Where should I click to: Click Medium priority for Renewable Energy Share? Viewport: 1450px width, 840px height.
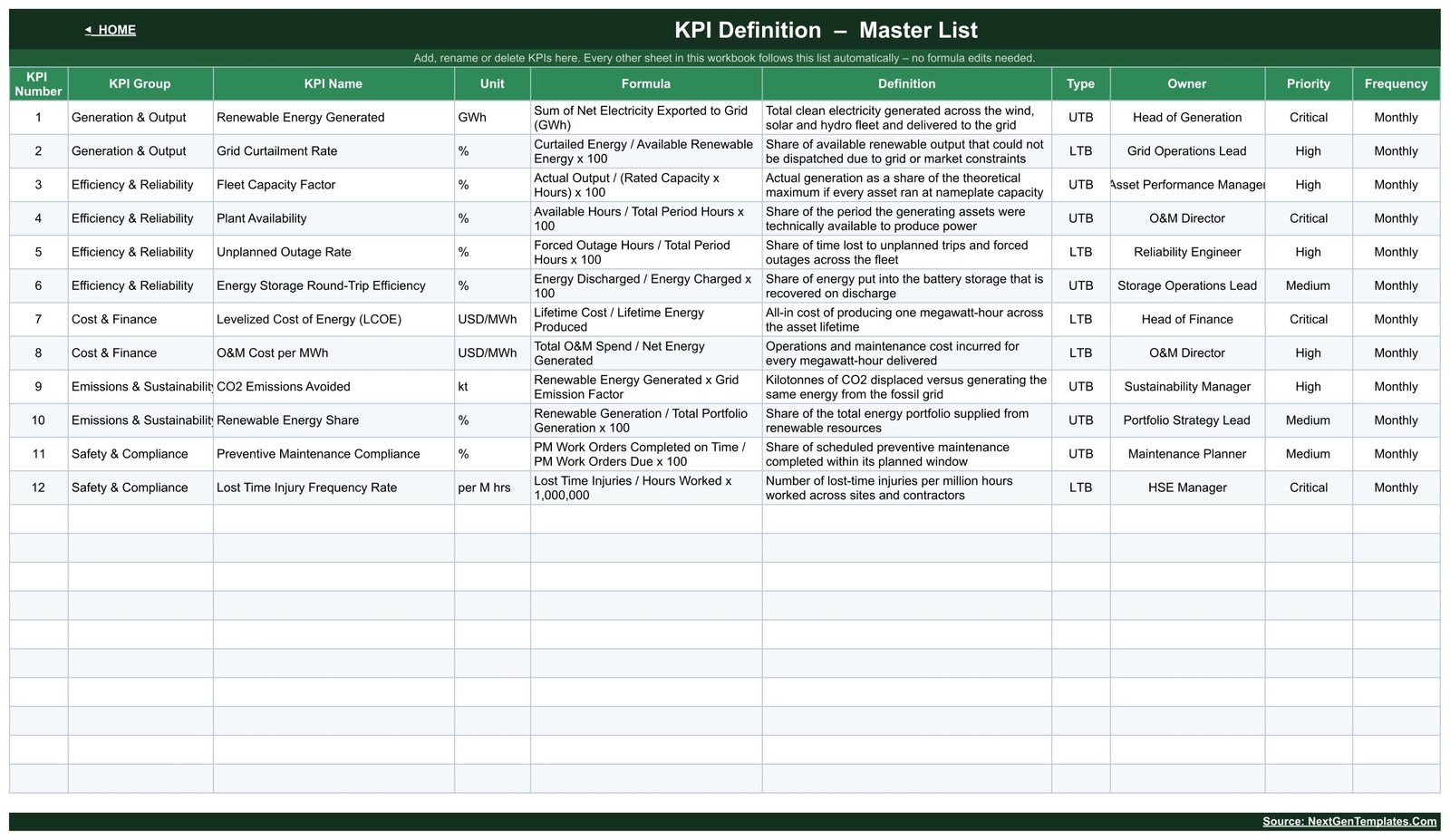(x=1309, y=420)
